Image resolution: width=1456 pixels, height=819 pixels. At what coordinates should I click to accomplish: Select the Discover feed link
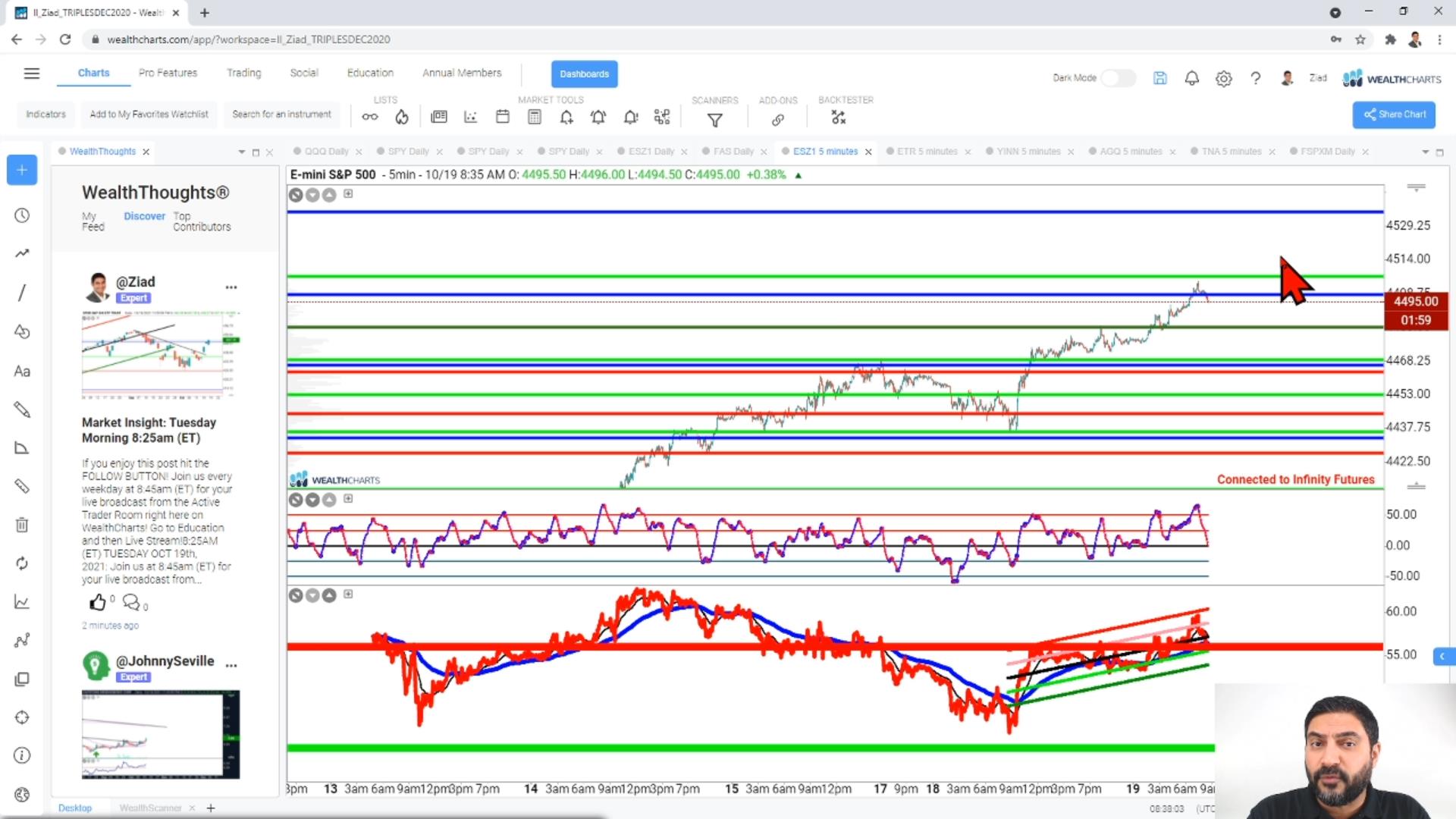coord(144,216)
